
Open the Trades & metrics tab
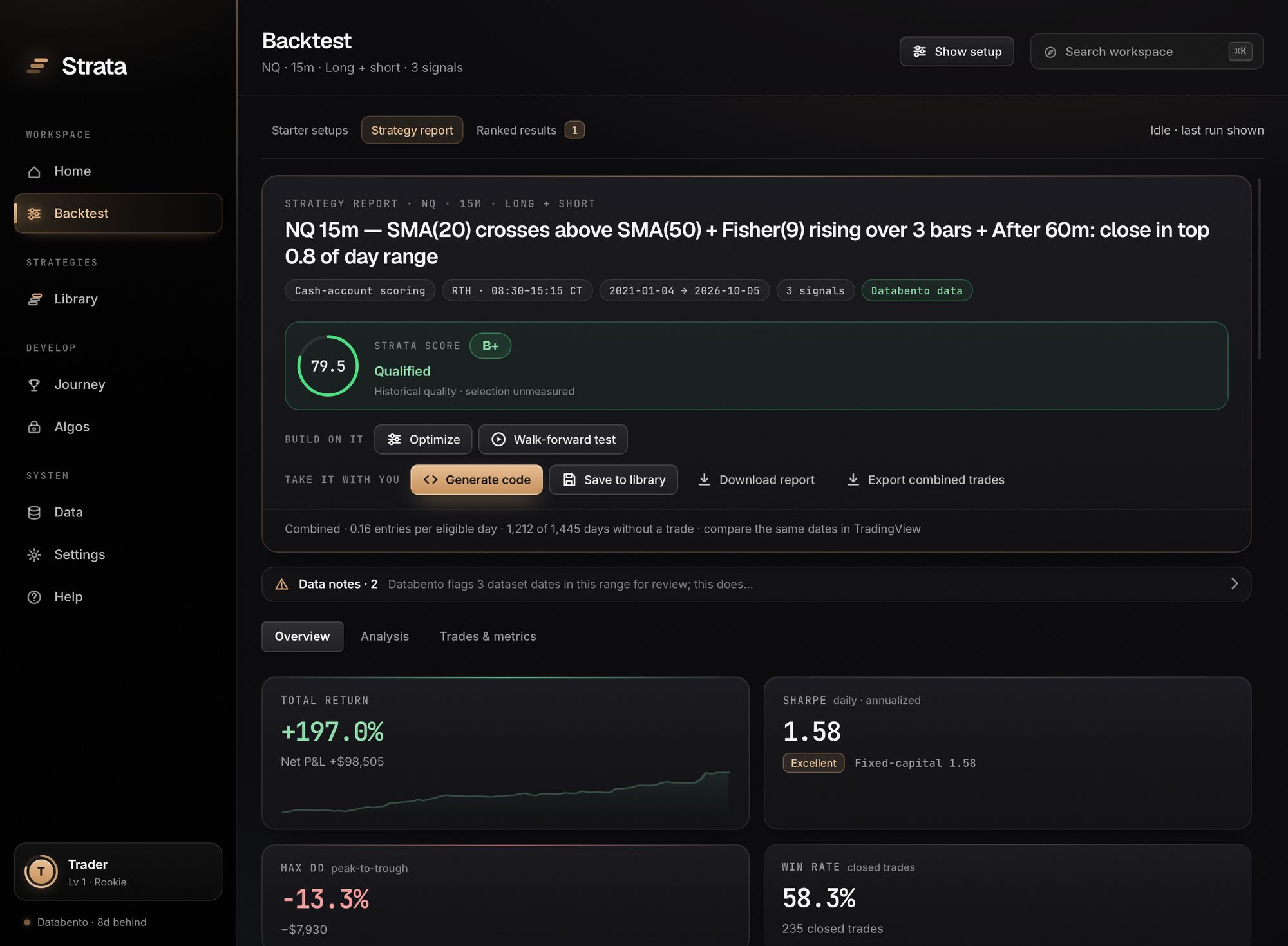488,636
